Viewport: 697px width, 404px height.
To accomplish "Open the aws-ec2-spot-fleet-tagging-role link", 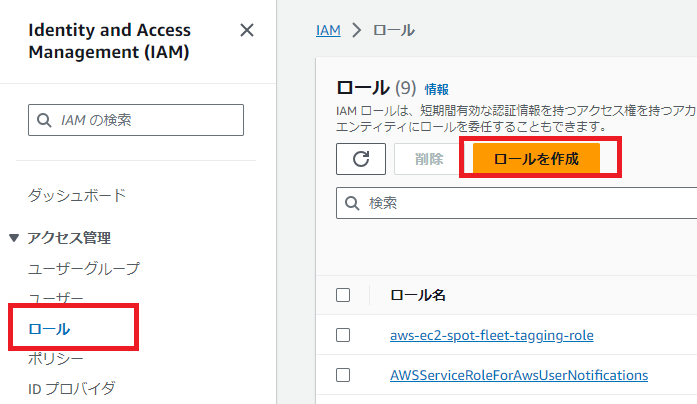I will click(491, 335).
